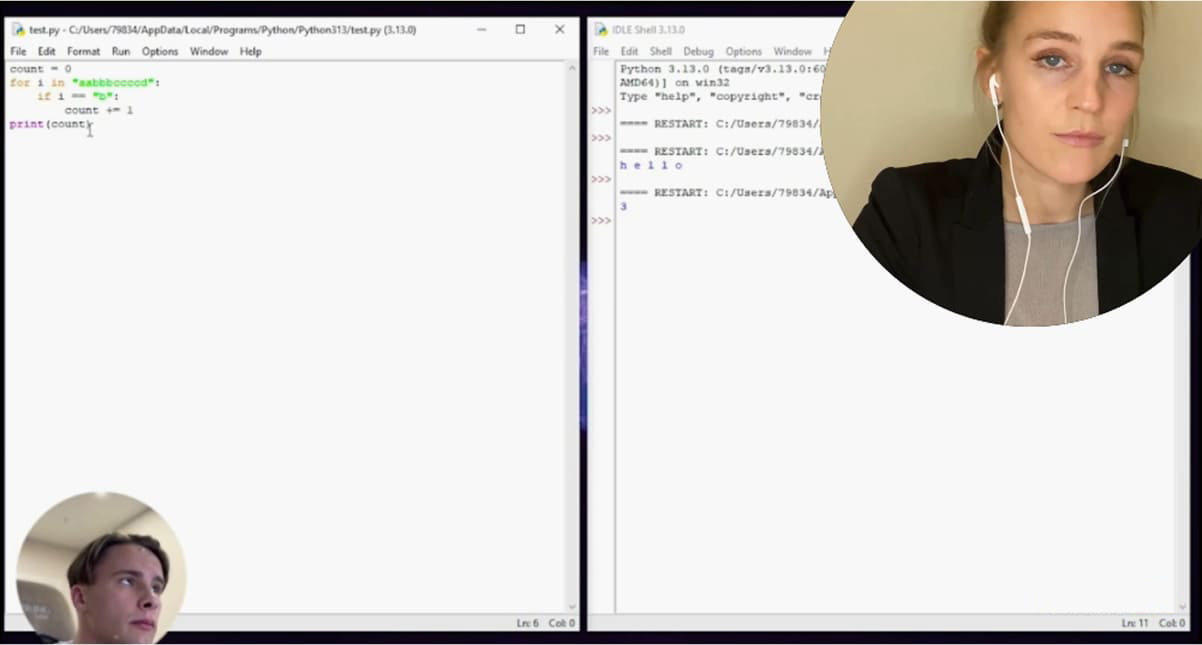Open the Run menu
This screenshot has height=645, width=1202.
tap(121, 52)
